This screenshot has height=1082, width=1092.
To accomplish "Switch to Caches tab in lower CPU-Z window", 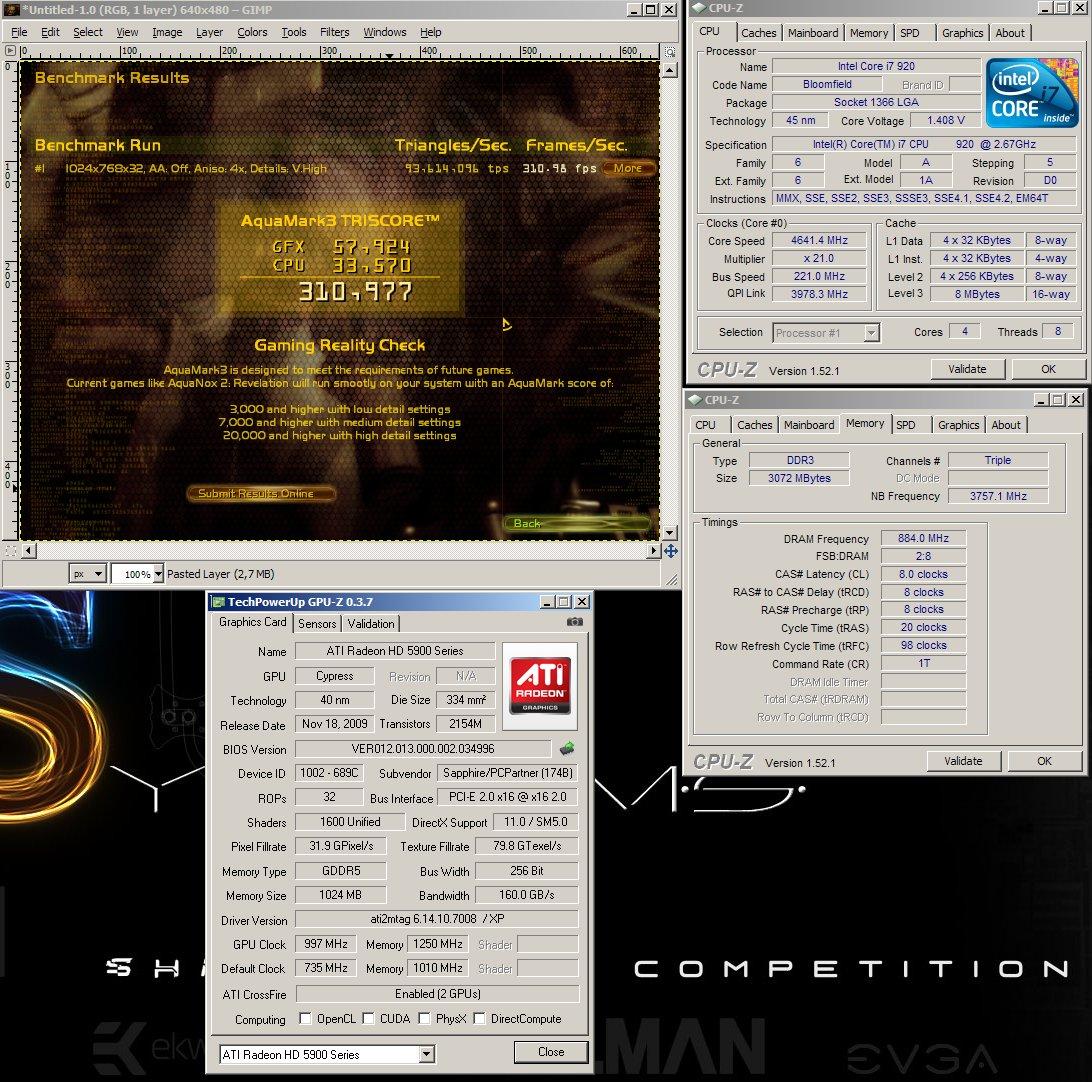I will 754,425.
